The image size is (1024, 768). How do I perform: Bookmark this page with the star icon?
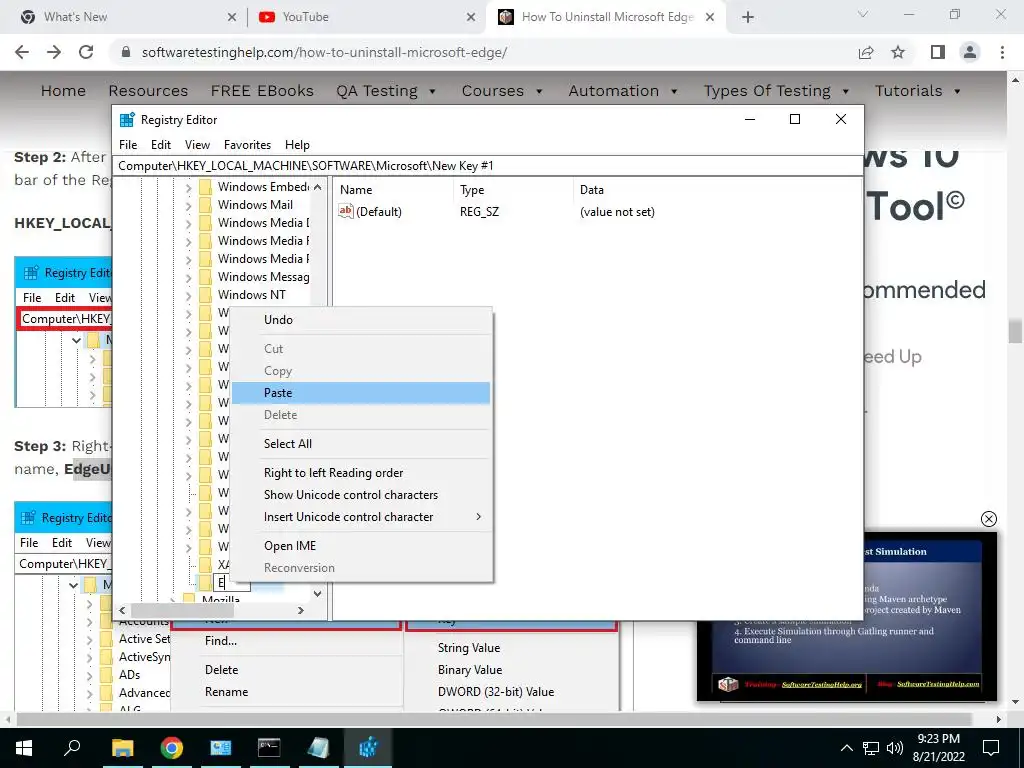point(898,52)
